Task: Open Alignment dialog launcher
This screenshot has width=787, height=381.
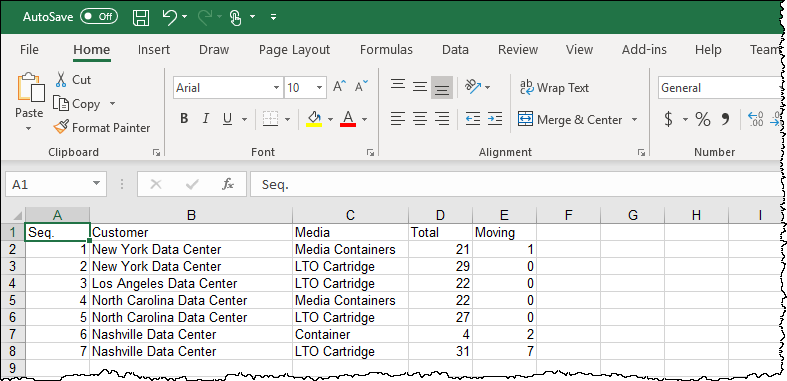Action: pos(641,152)
